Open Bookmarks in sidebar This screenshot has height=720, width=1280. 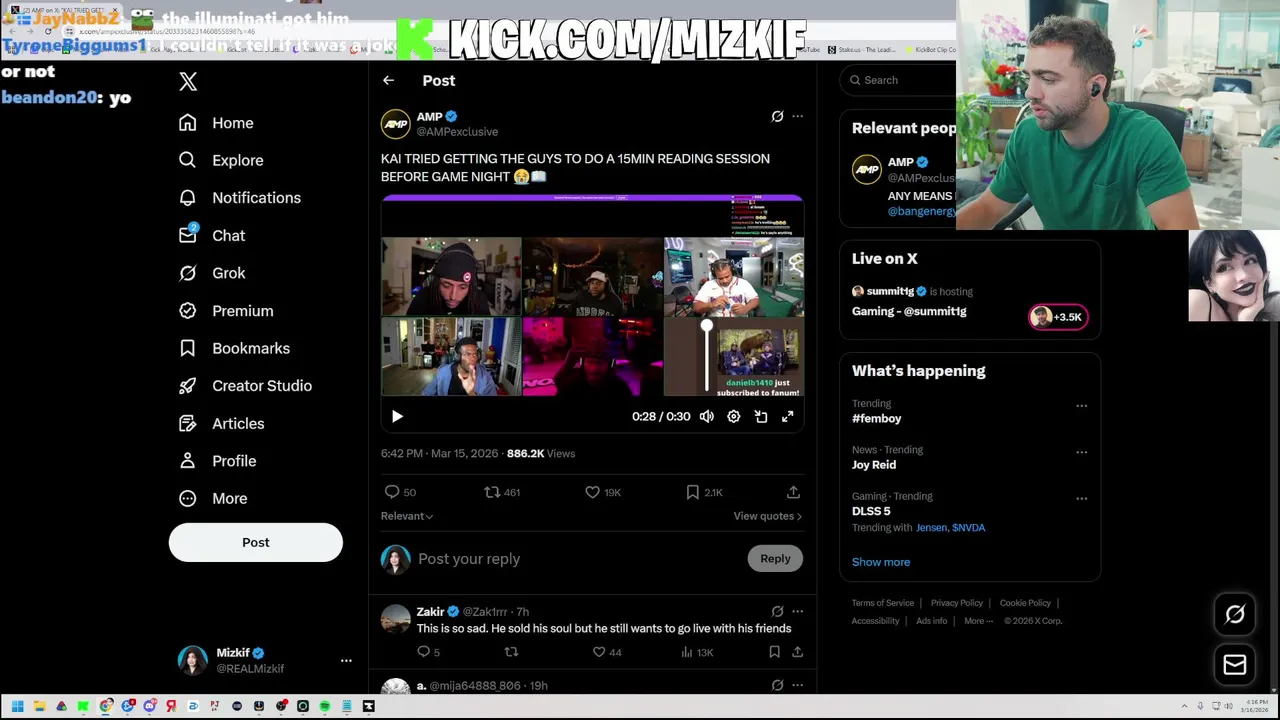pyautogui.click(x=233, y=348)
